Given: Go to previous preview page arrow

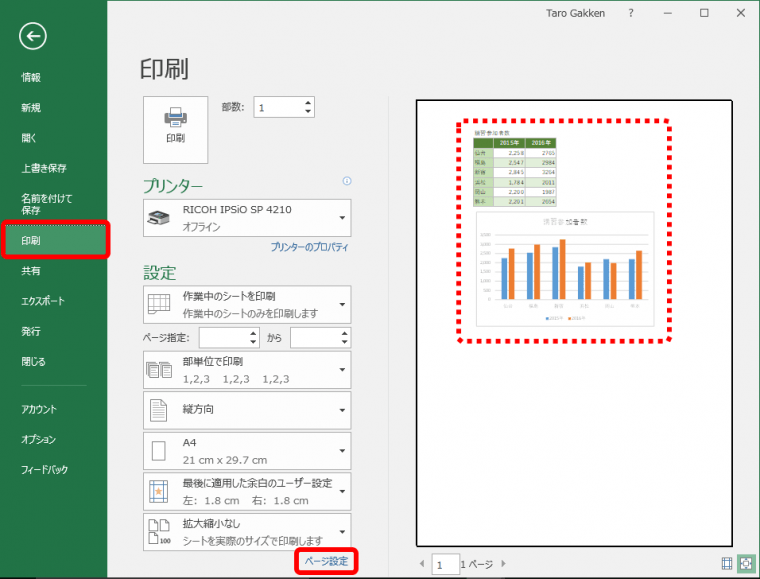Looking at the screenshot, I should (x=422, y=563).
